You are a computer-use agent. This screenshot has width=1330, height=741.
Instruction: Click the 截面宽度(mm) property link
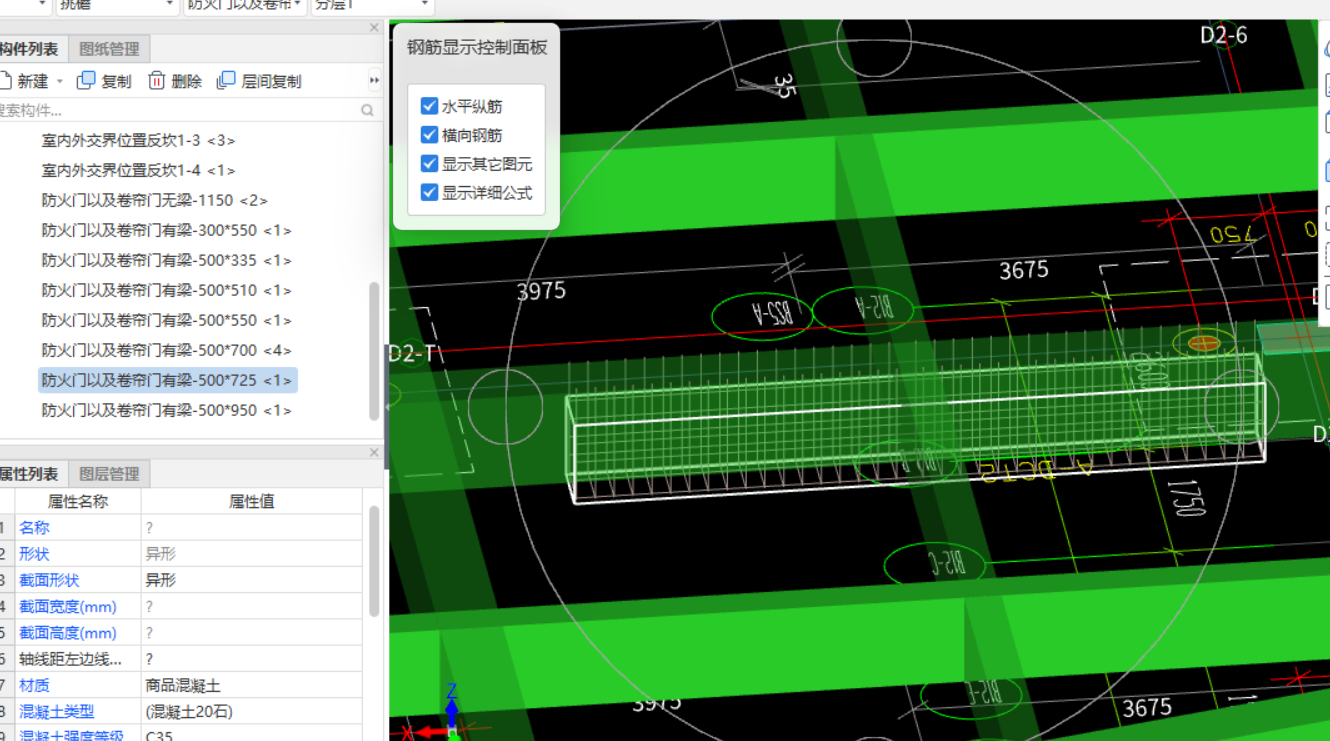pos(68,607)
